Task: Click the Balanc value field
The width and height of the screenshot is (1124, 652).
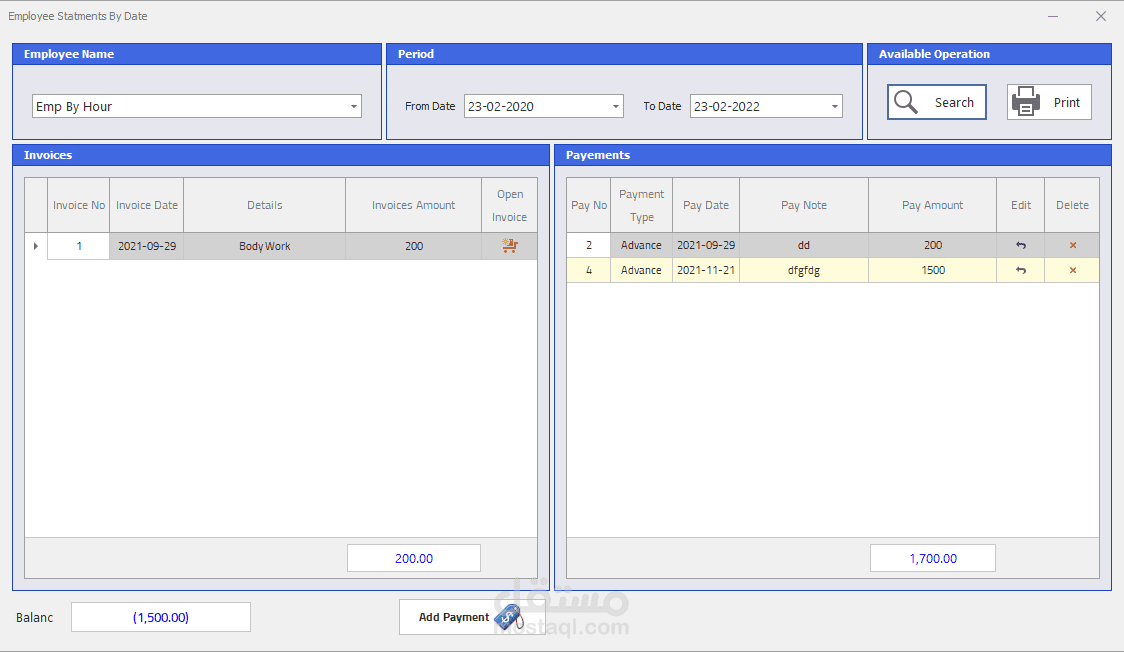Action: tap(161, 617)
